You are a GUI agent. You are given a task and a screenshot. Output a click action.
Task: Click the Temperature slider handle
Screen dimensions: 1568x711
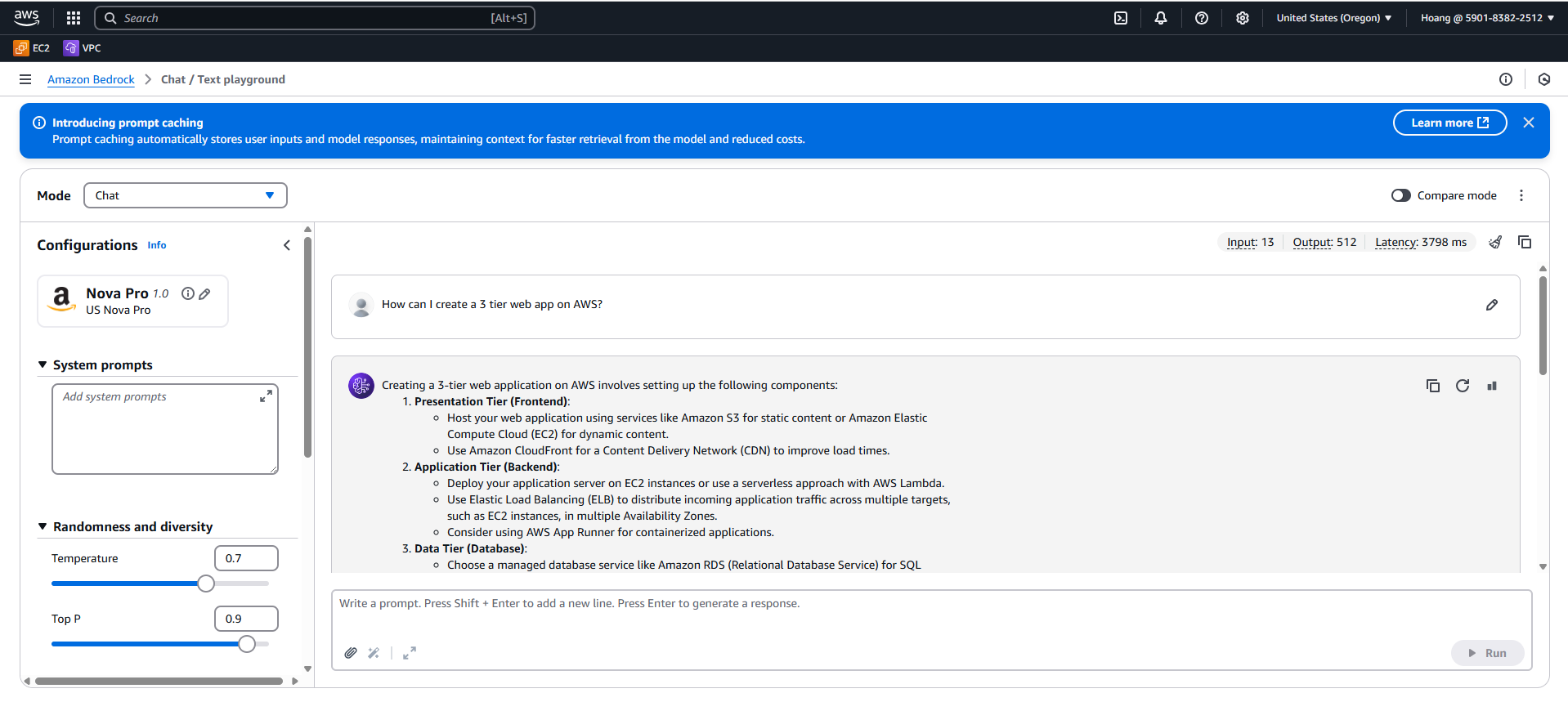pyautogui.click(x=206, y=584)
